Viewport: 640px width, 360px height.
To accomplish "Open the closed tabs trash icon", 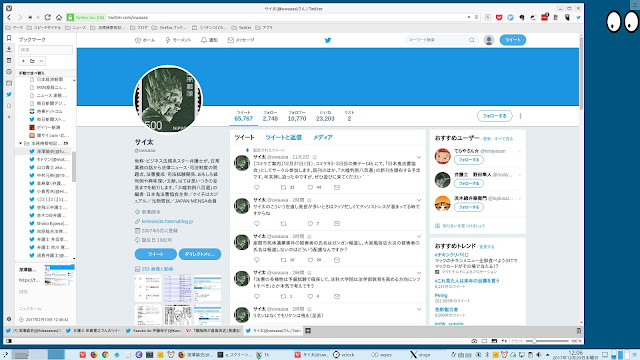I will 578,331.
